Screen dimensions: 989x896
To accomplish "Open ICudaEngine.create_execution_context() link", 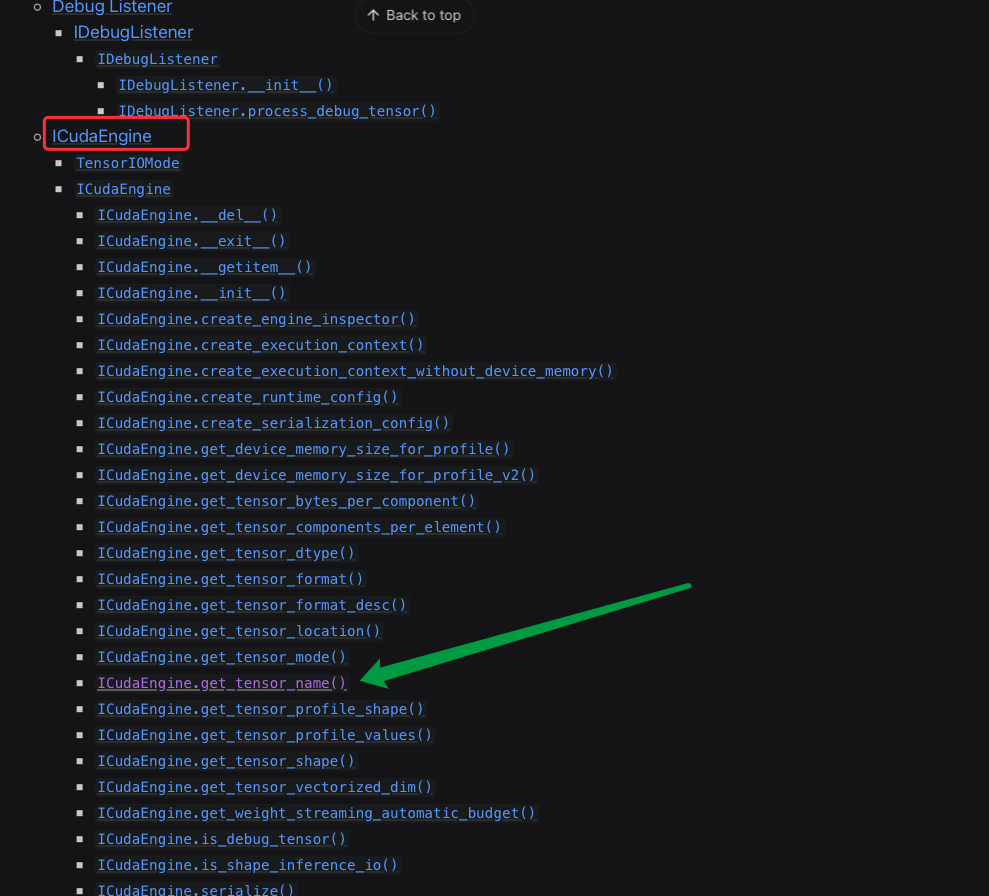I will point(260,344).
